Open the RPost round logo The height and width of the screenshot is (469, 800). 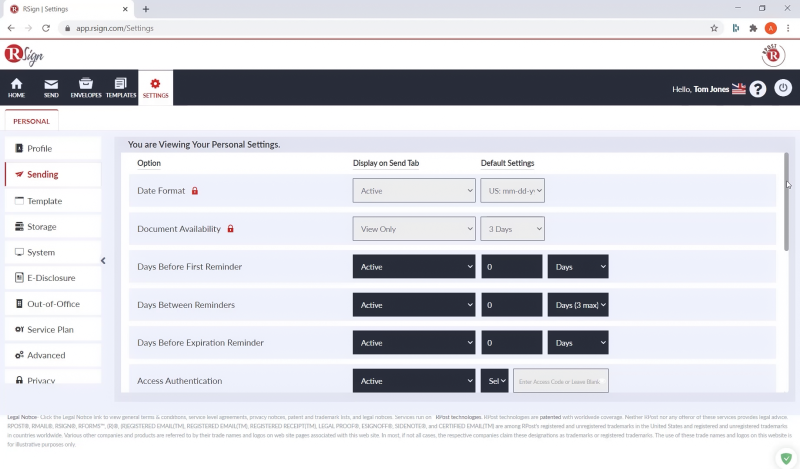point(773,55)
